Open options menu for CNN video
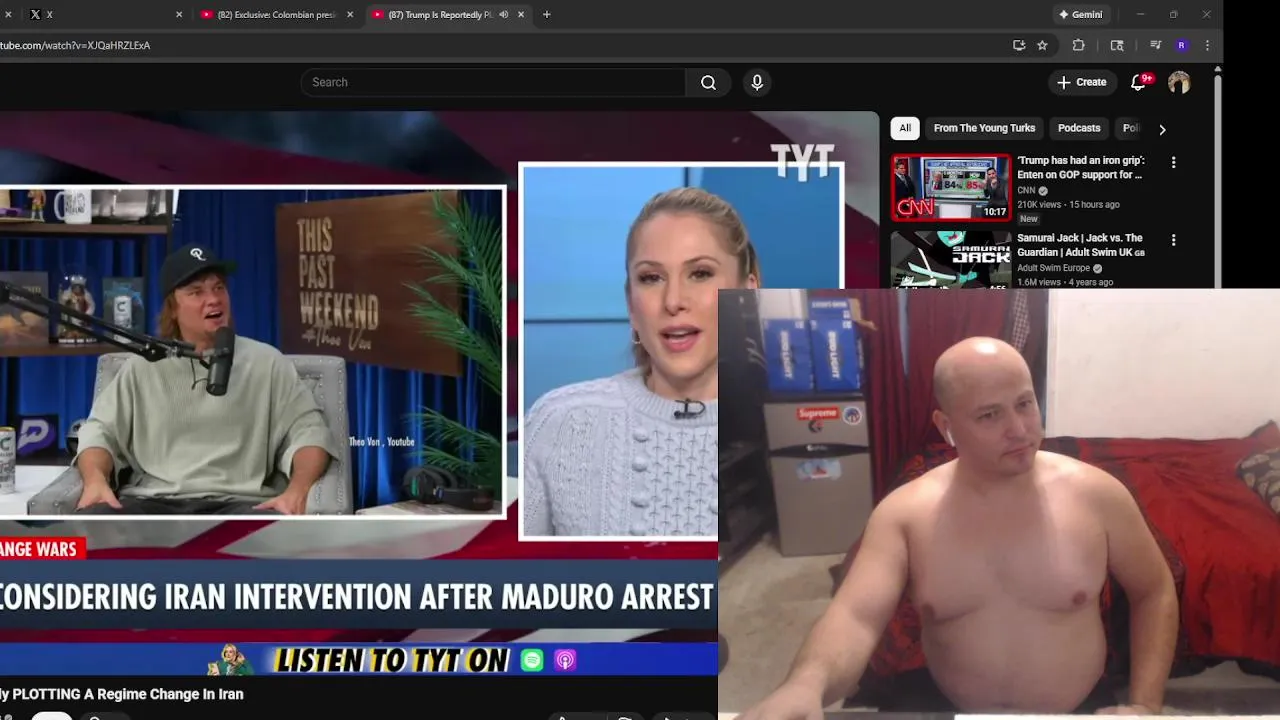 pos(1173,162)
